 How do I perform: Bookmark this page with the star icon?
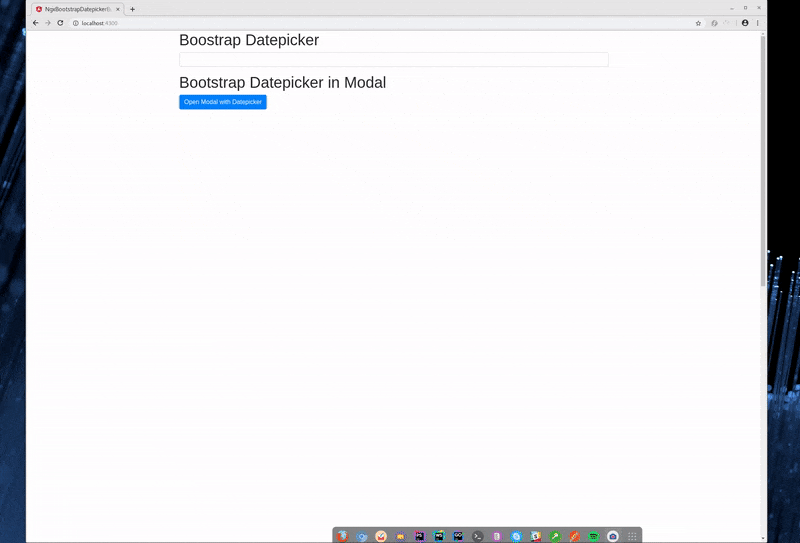pos(698,23)
